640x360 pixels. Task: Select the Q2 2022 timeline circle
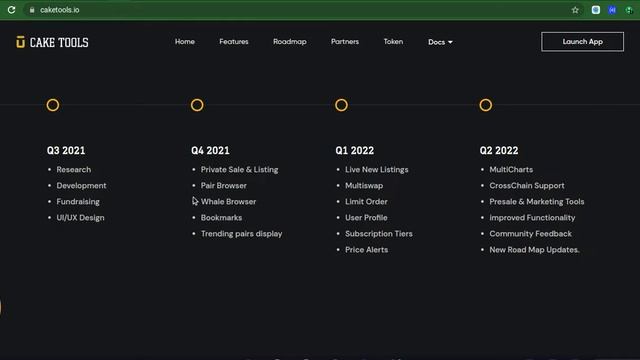click(486, 105)
